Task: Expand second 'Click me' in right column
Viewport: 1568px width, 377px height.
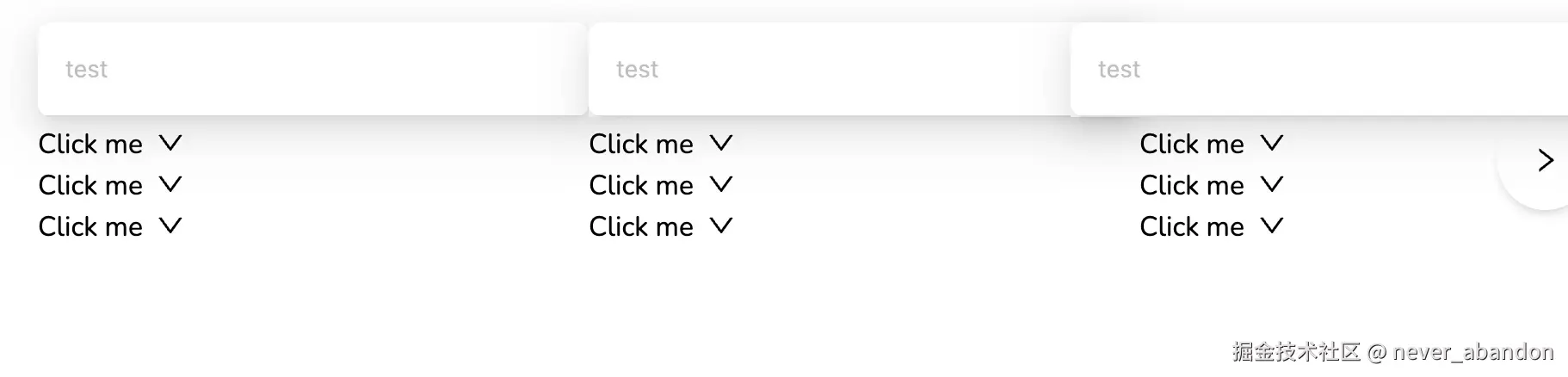Action: pos(1193,185)
